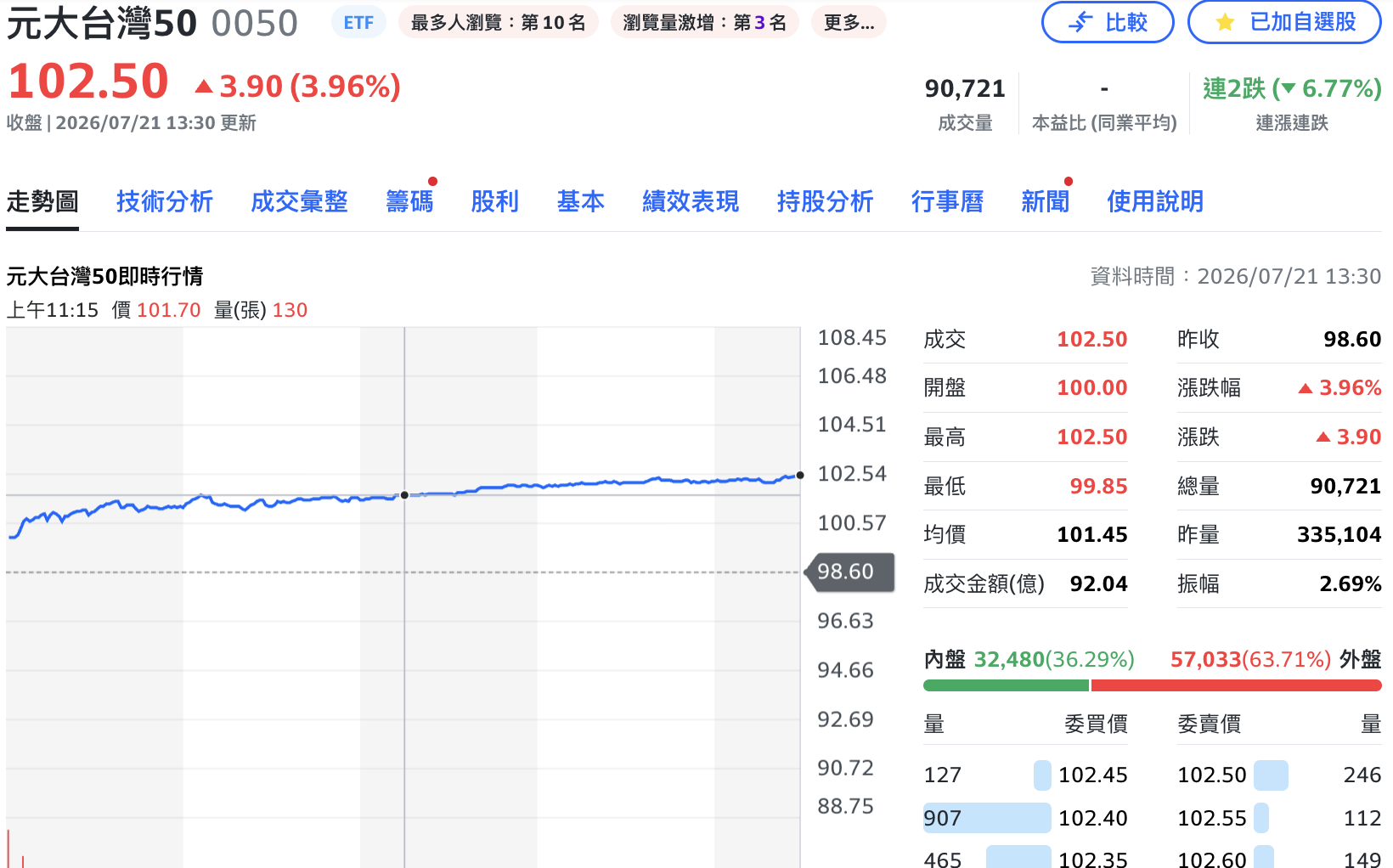
Task: Open the 籌碼 tab with red dot
Action: point(409,201)
